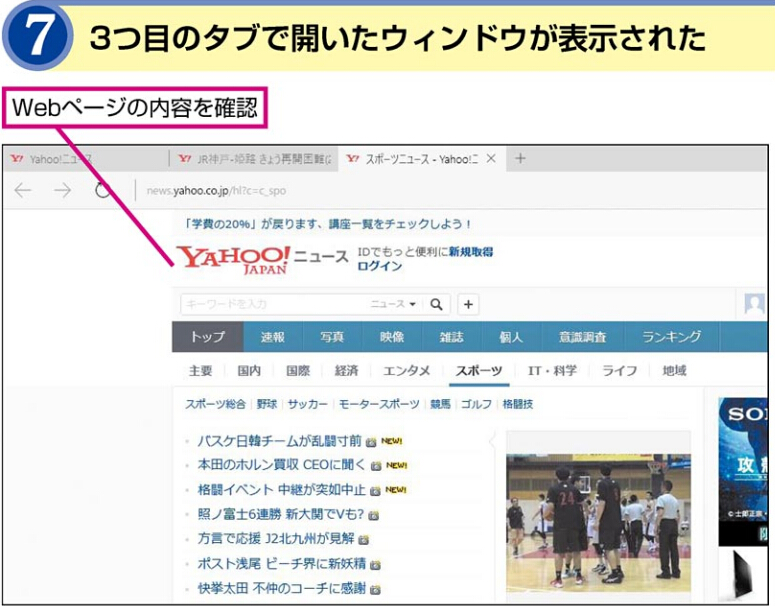Click the 新規取得 ID link
Viewport: 775px width, 606px height.
click(x=471, y=252)
